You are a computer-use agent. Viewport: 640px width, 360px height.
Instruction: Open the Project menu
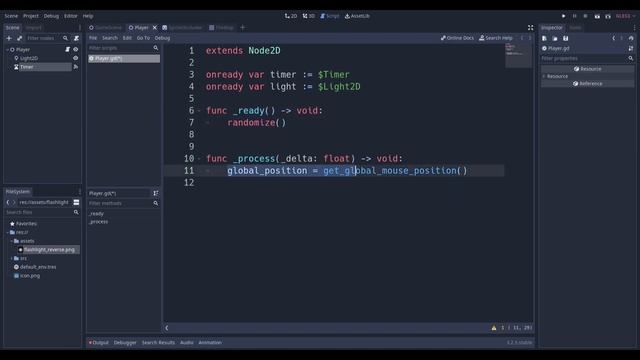click(31, 16)
